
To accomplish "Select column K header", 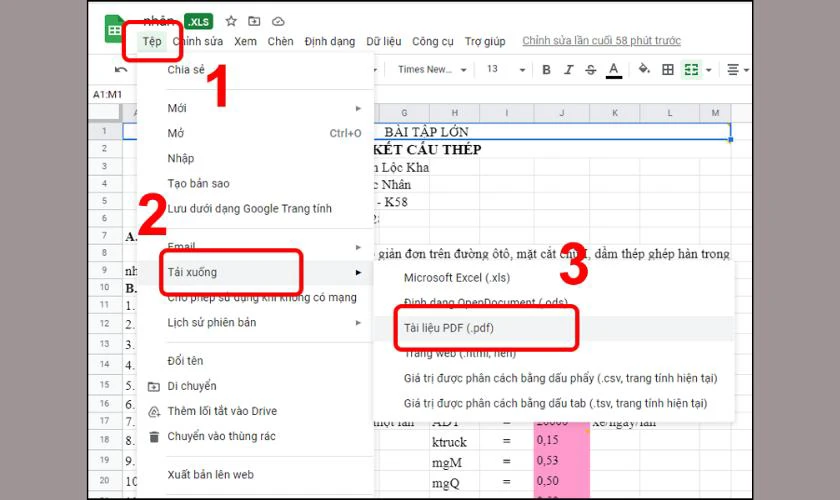I will tap(614, 113).
